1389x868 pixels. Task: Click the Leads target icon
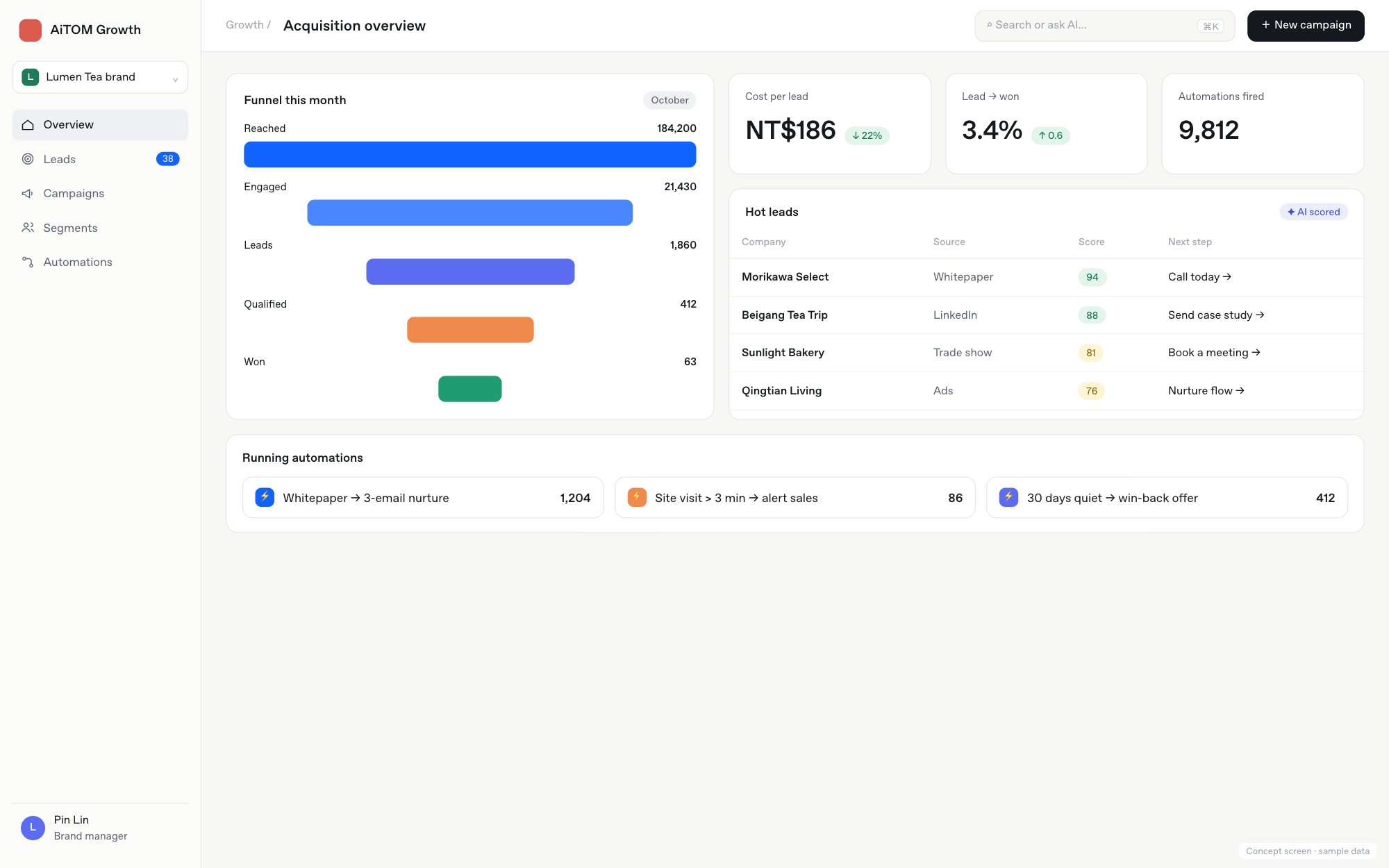click(x=28, y=159)
